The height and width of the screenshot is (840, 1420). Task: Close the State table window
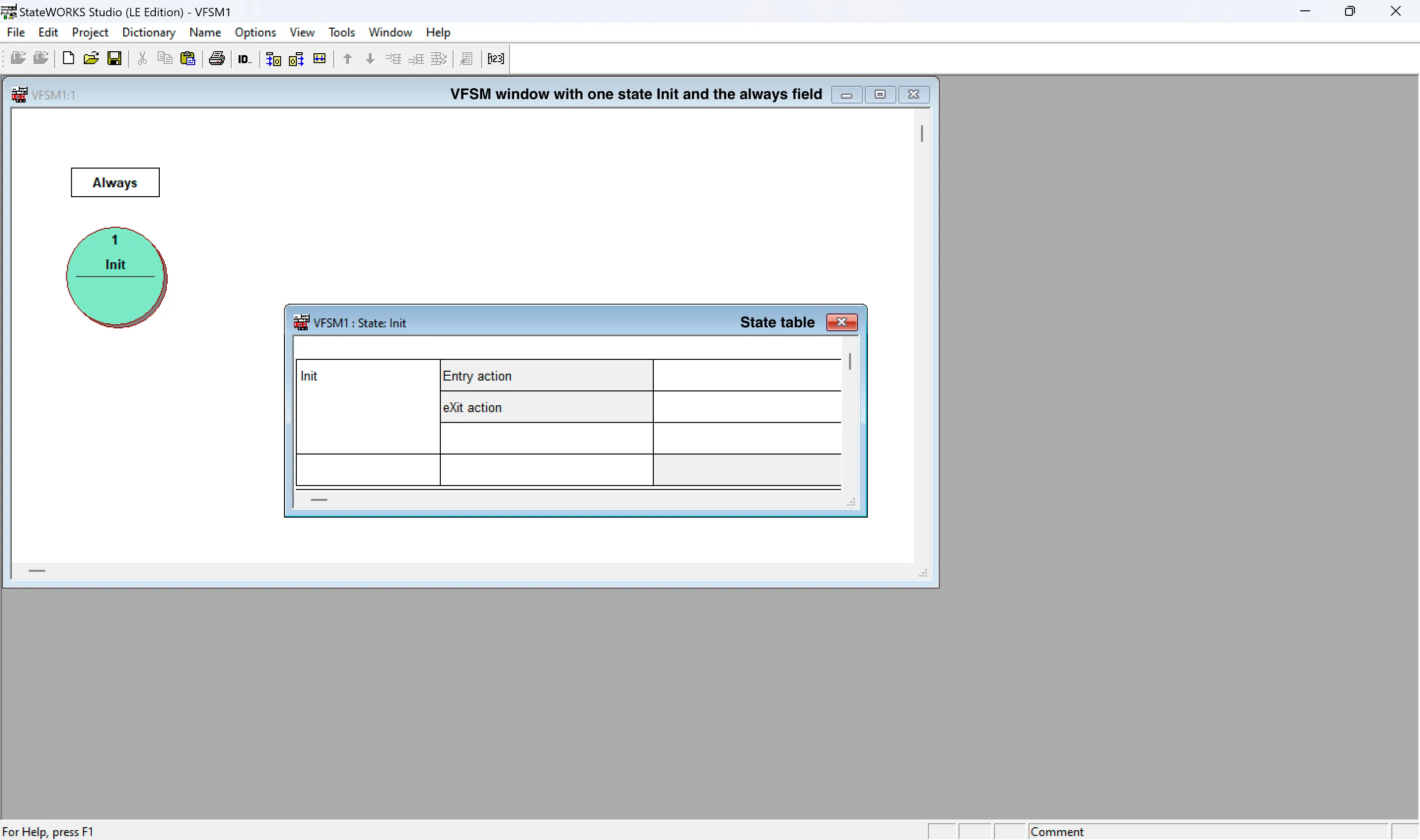click(x=842, y=322)
